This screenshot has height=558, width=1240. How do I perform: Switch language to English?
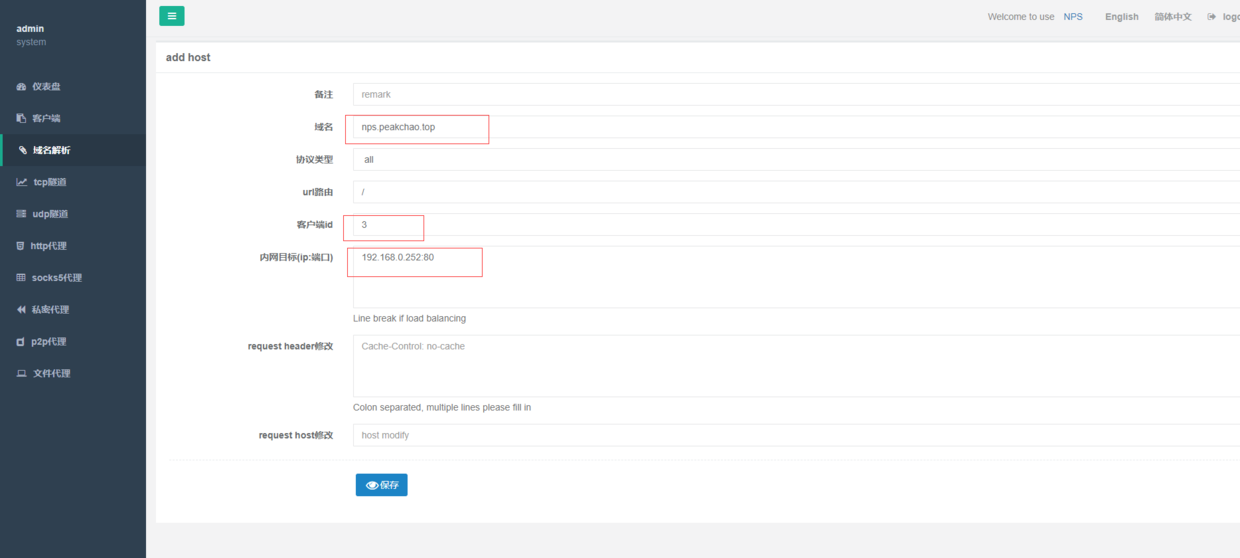tap(1122, 17)
